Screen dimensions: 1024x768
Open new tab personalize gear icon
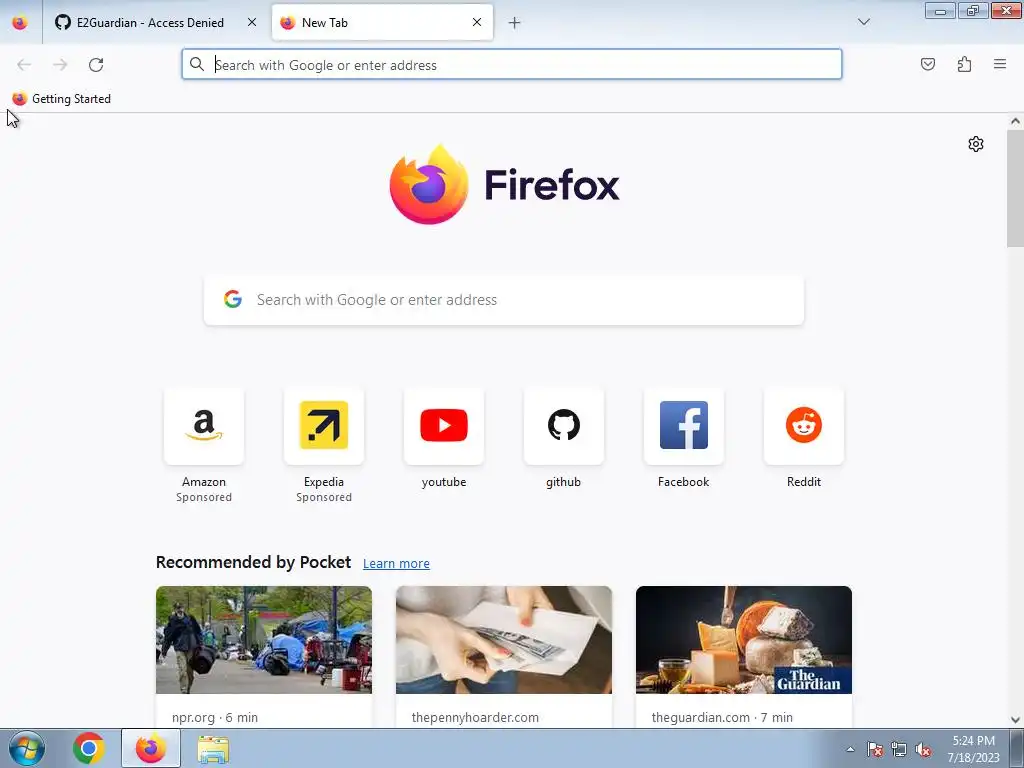click(976, 144)
